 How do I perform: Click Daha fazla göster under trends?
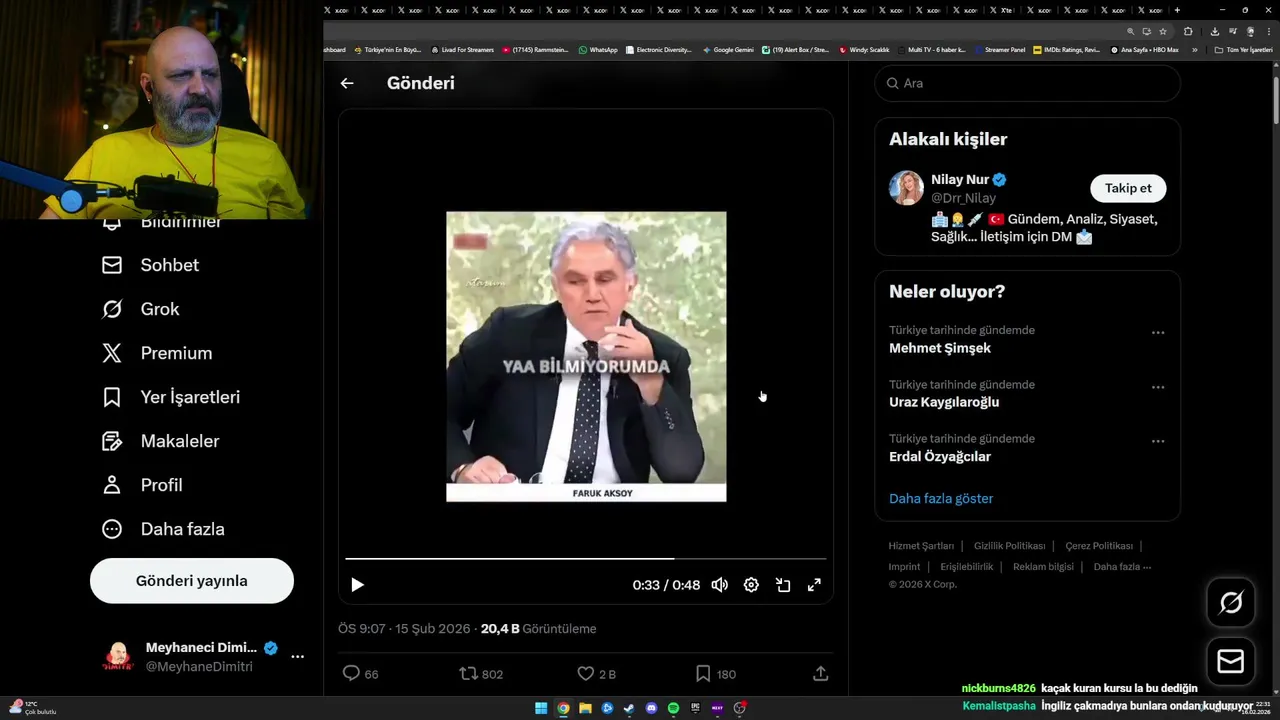(x=941, y=498)
